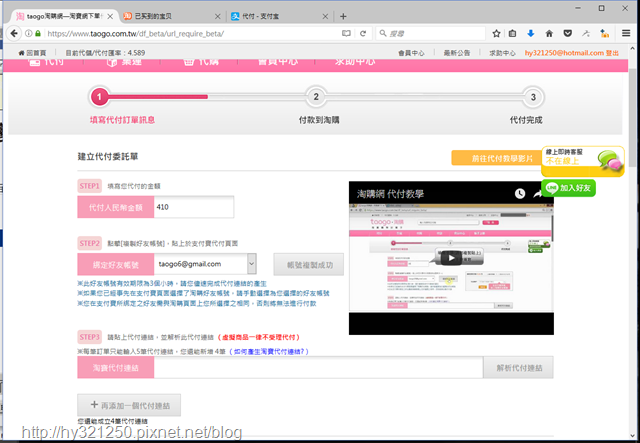Open downloads arrow icon
The width and height of the screenshot is (640, 443).
531,33
